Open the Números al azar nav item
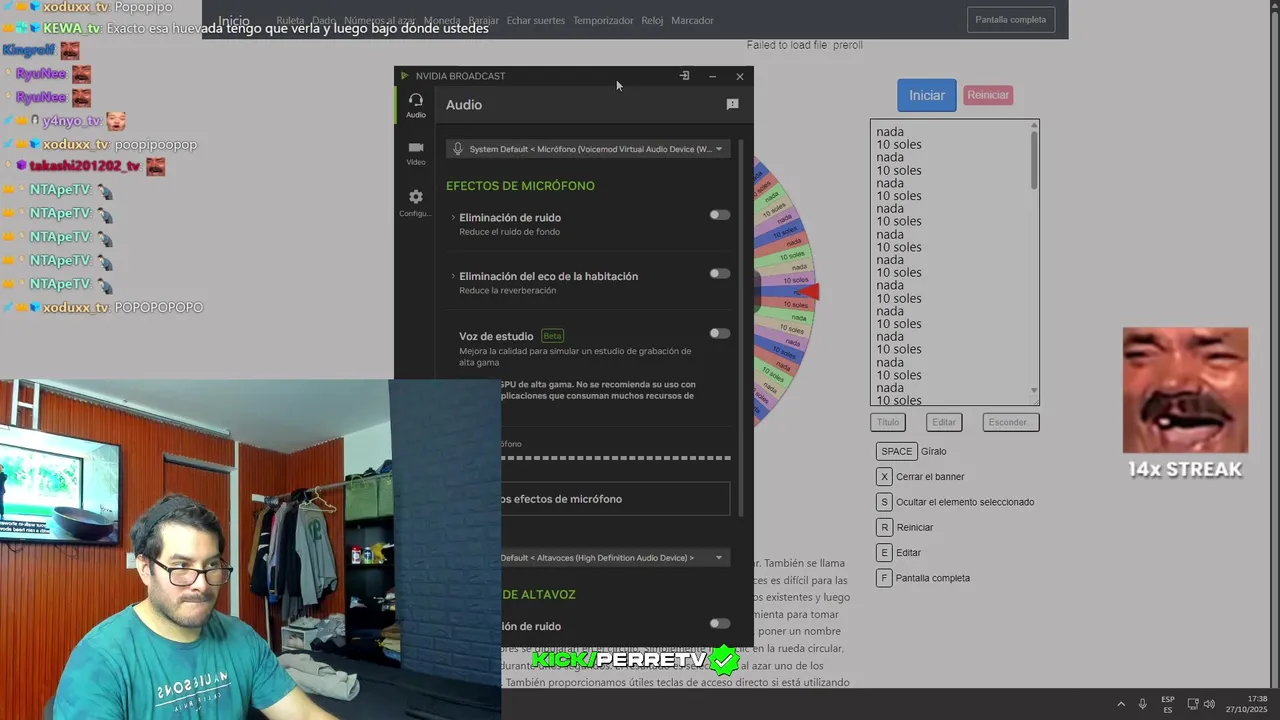1280x720 pixels. coord(380,20)
